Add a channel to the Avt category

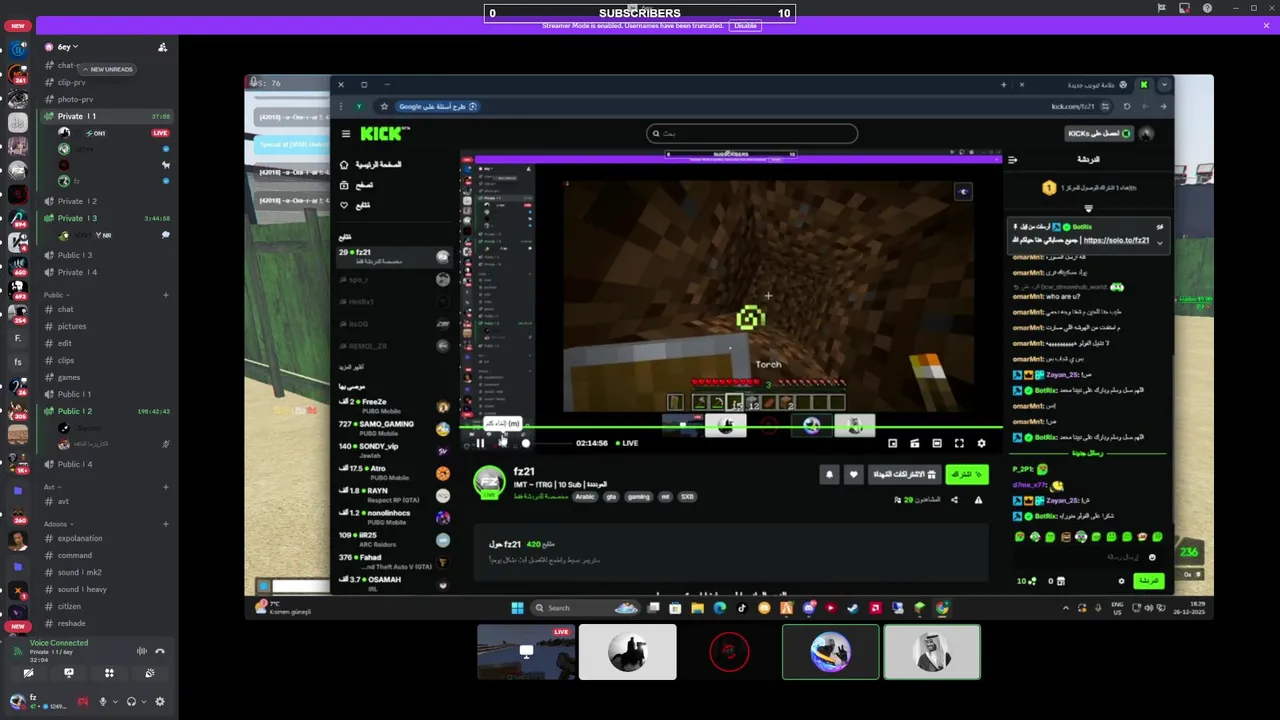click(166, 487)
